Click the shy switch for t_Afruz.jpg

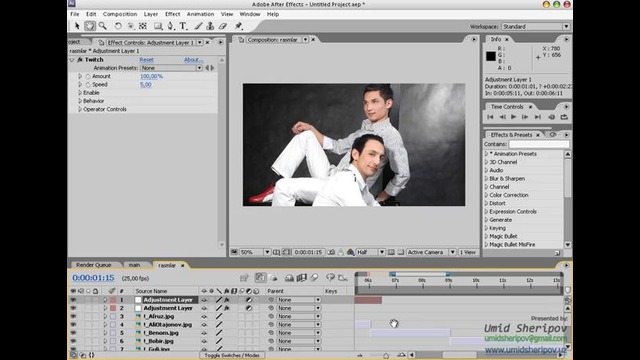pos(204,316)
